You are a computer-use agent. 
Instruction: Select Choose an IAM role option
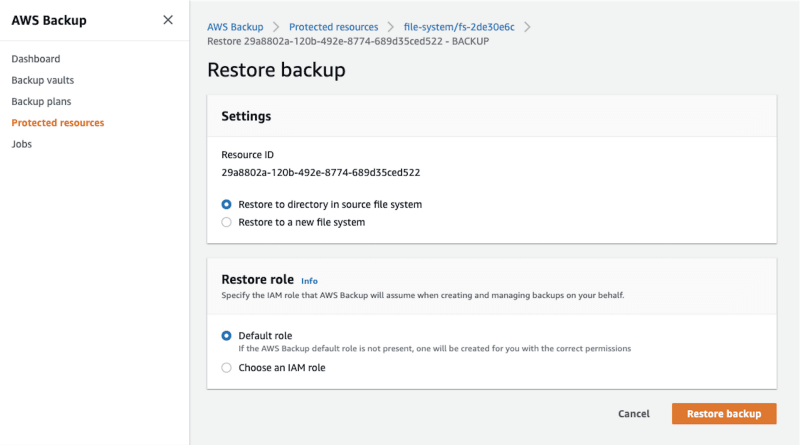(227, 367)
